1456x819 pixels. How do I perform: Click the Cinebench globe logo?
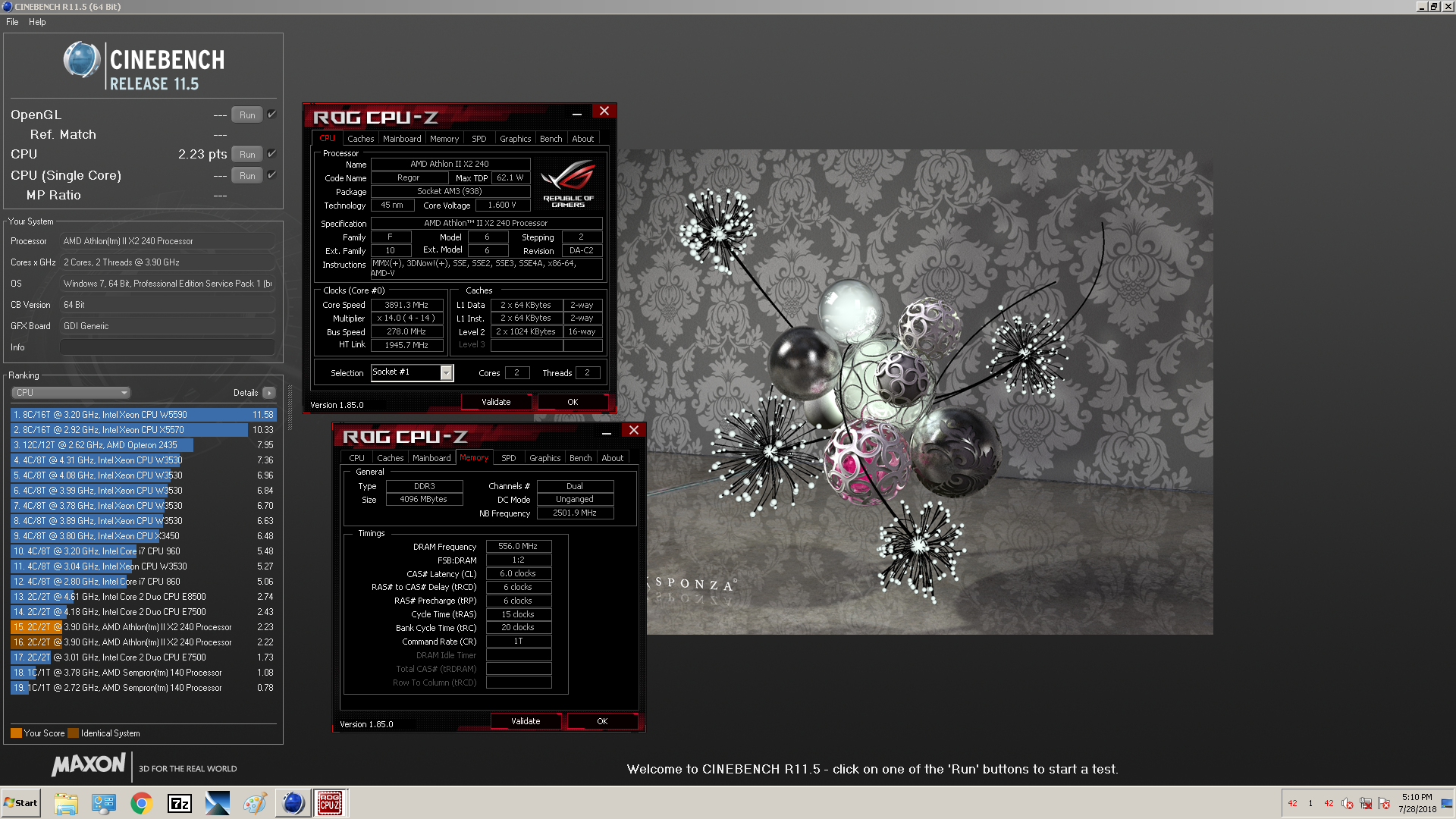[x=82, y=60]
